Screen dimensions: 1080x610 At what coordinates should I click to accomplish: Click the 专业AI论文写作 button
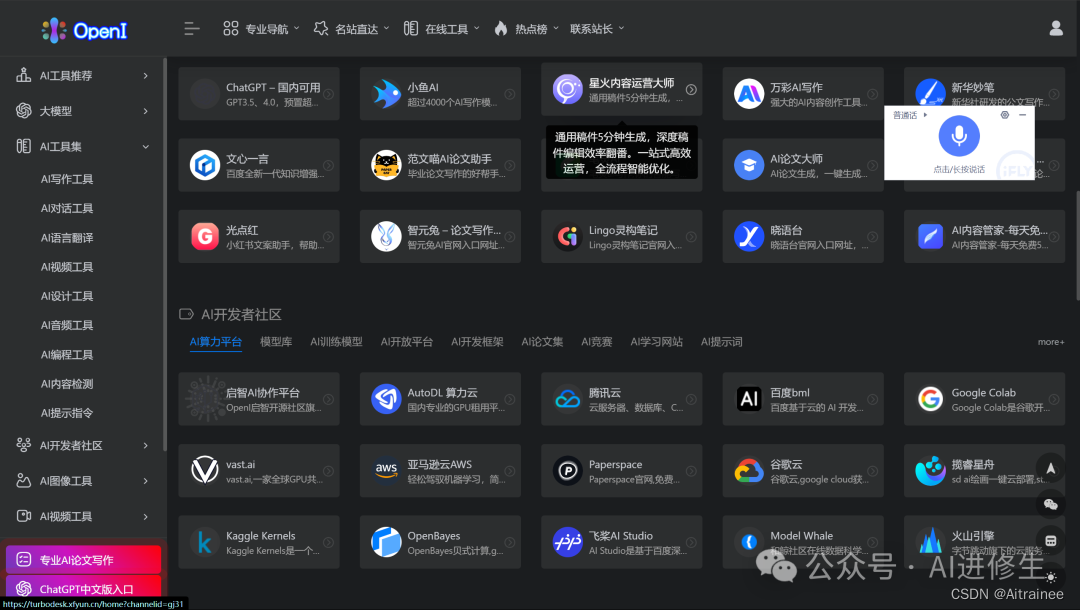[x=83, y=560]
